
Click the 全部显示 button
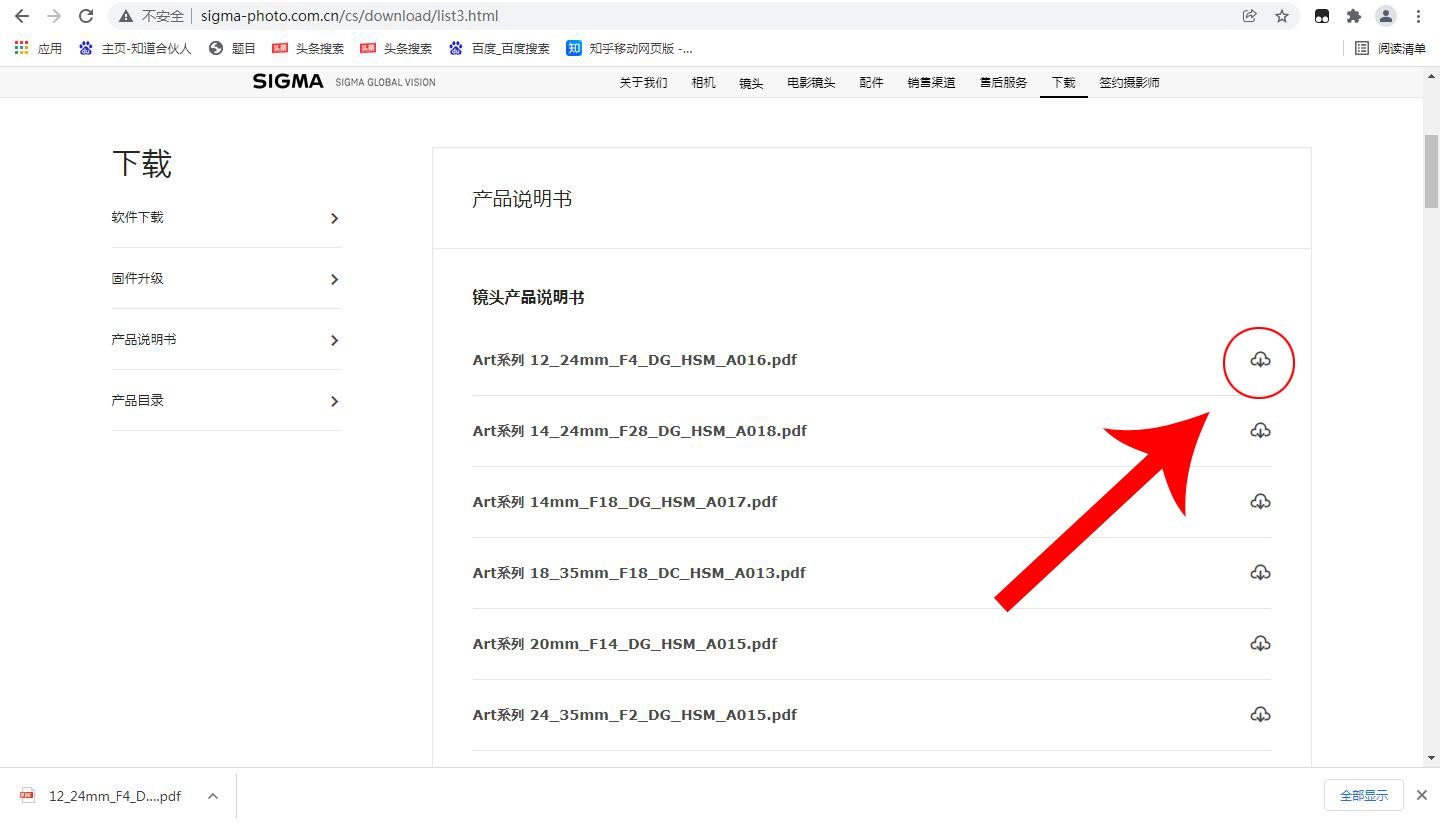pyautogui.click(x=1364, y=794)
